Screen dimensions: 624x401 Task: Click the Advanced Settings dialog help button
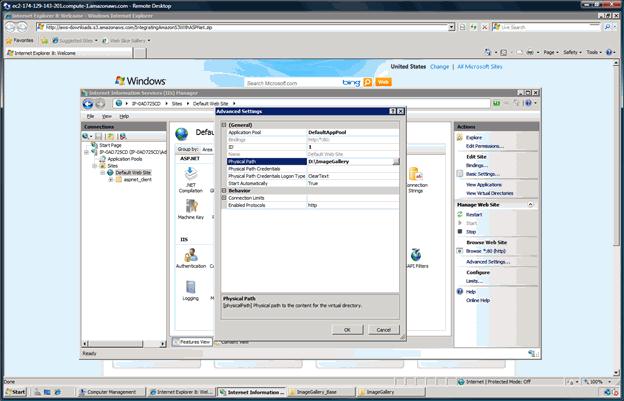(392, 111)
